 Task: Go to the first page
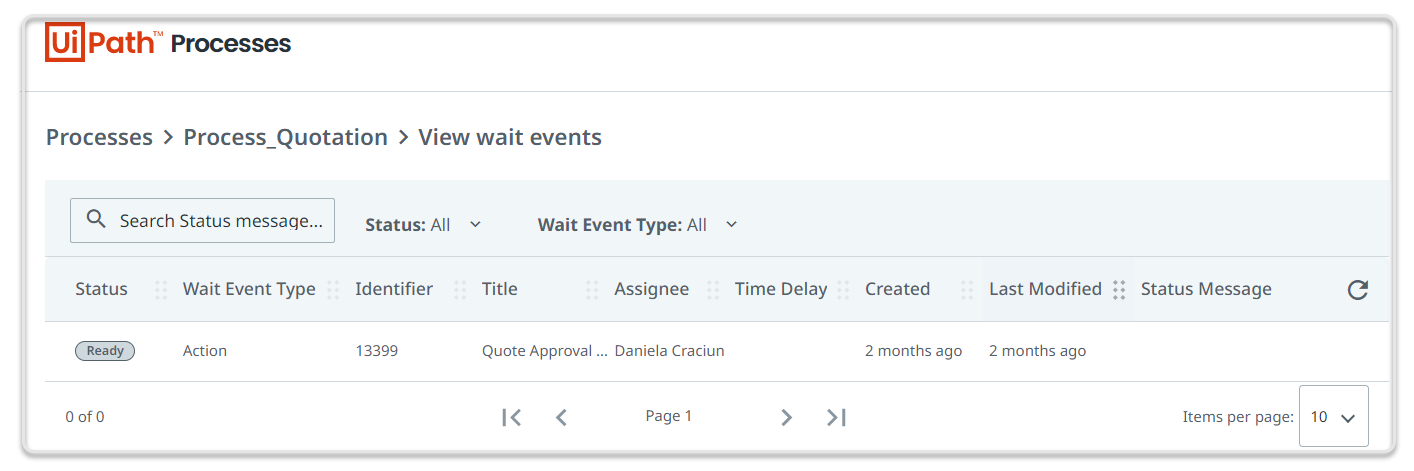click(x=512, y=417)
